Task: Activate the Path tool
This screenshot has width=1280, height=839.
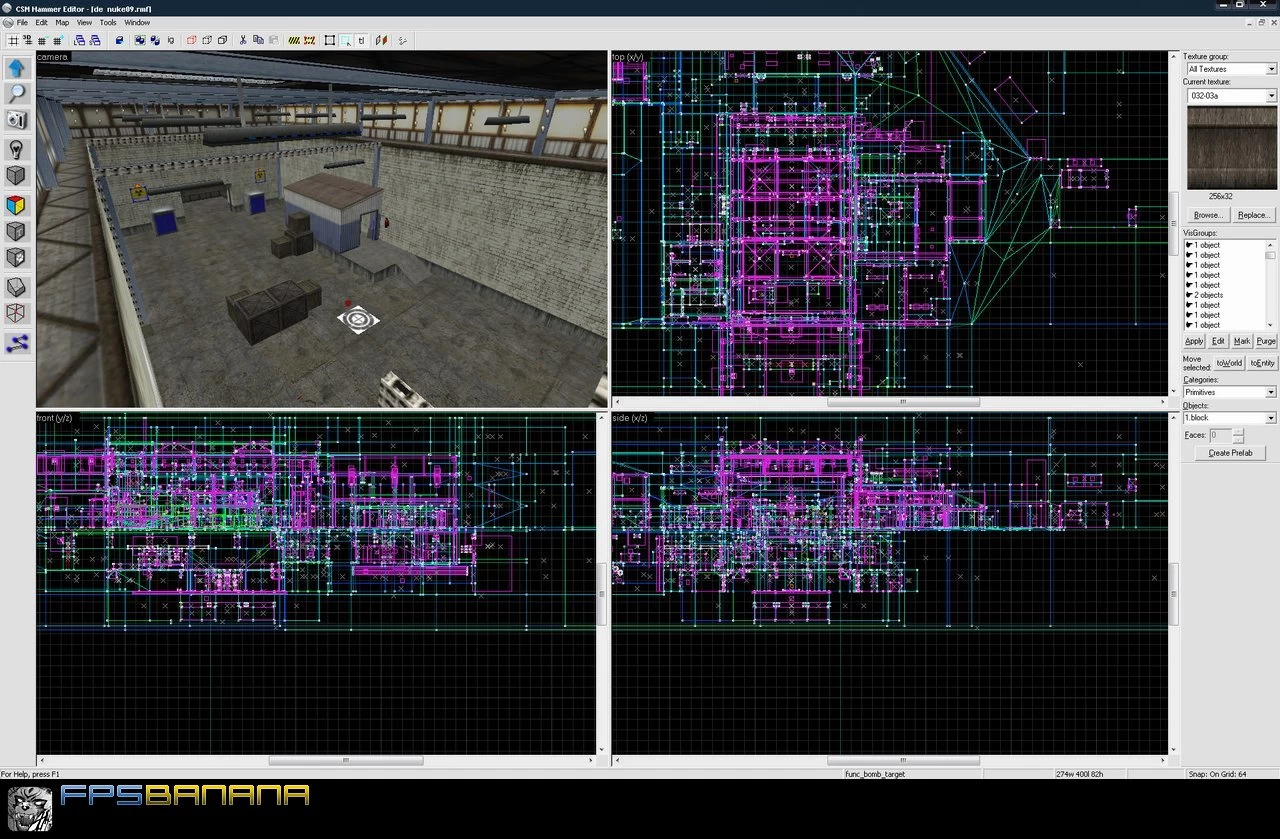Action: coord(17,343)
